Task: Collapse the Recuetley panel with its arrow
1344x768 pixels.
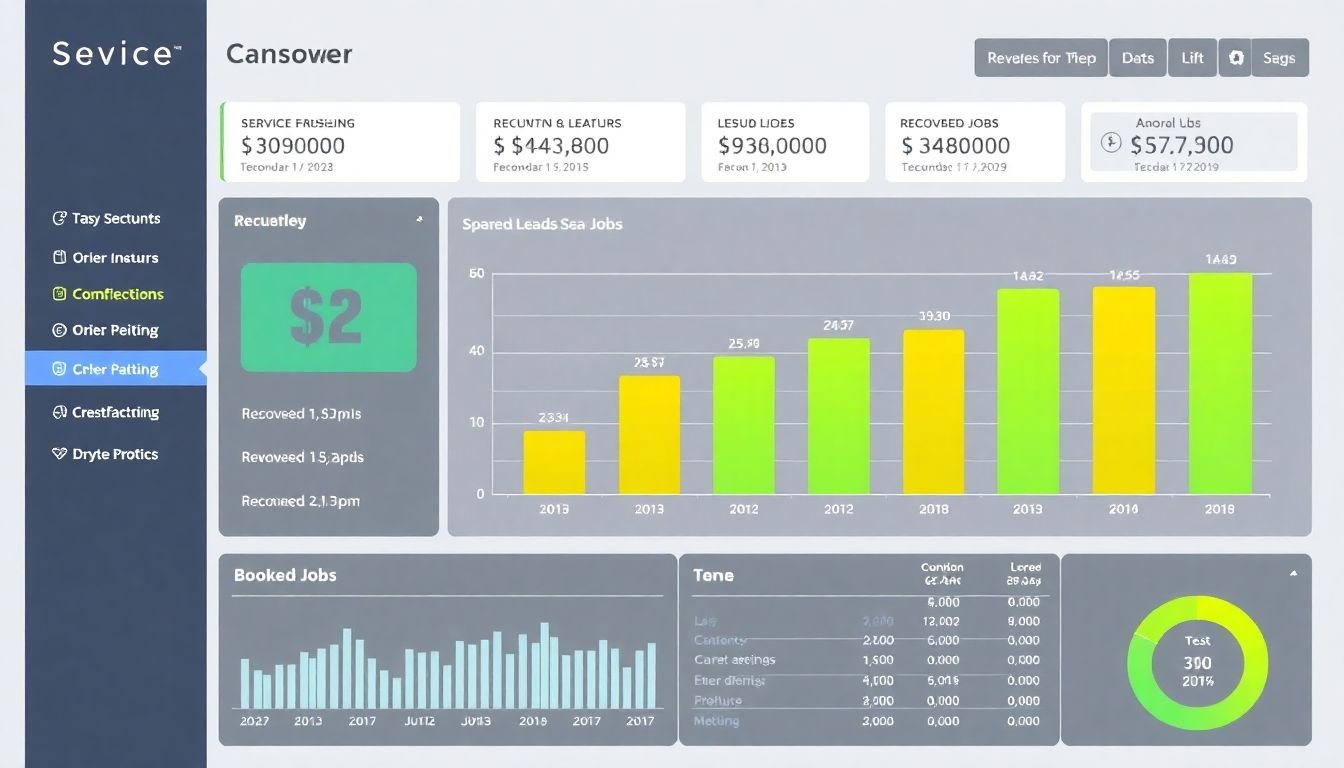Action: [419, 219]
